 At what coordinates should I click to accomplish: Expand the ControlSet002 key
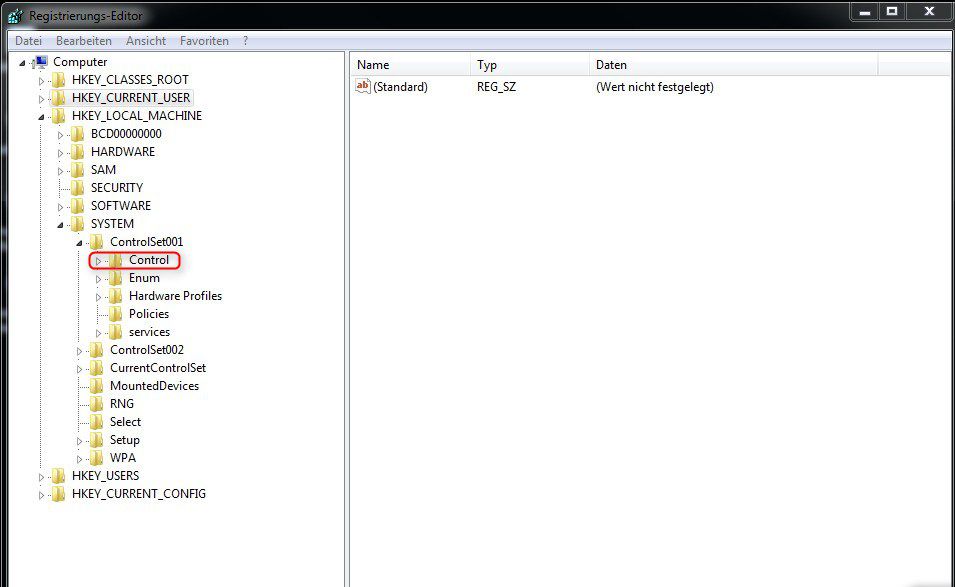click(x=80, y=351)
